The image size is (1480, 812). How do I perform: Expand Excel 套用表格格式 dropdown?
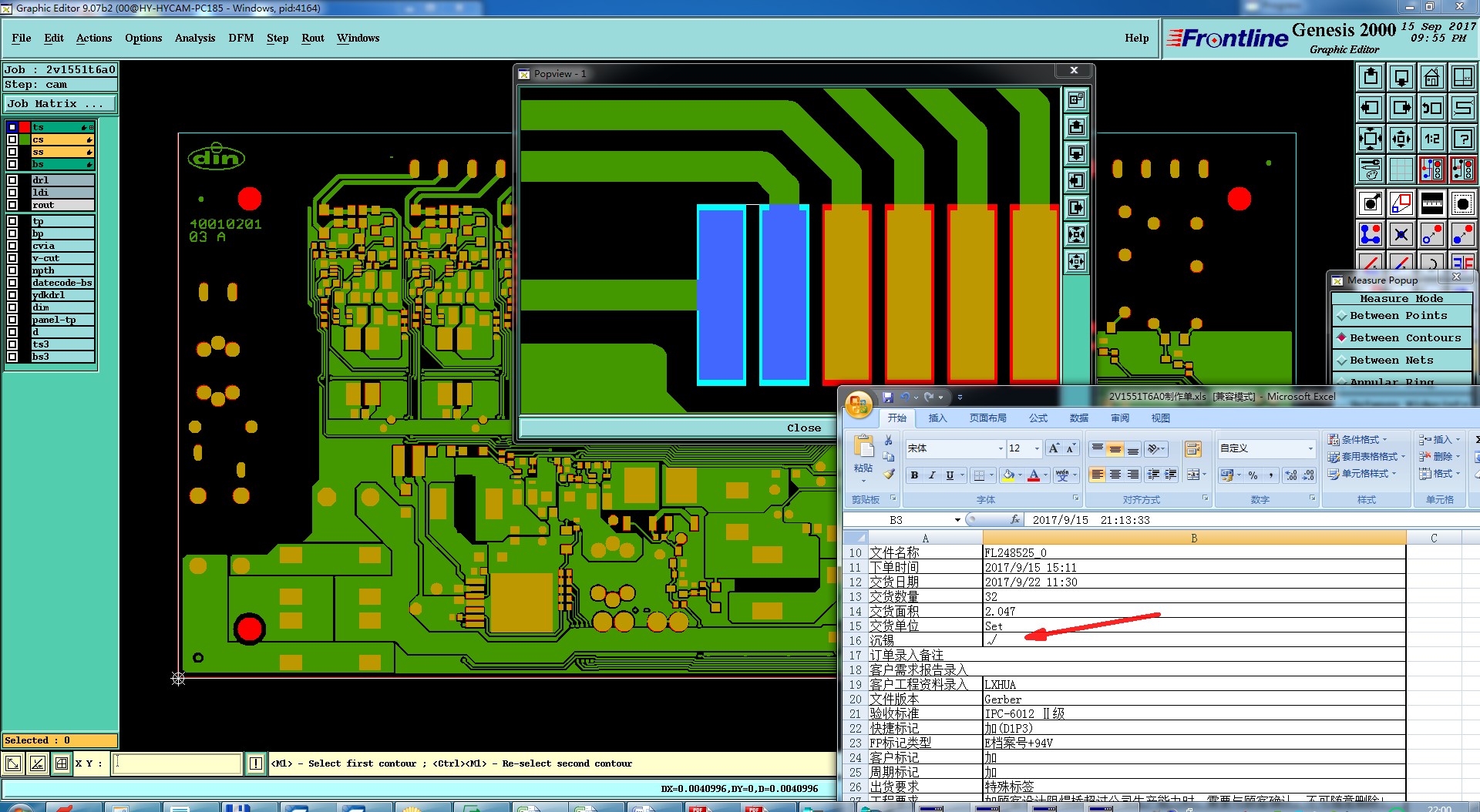click(x=1366, y=457)
